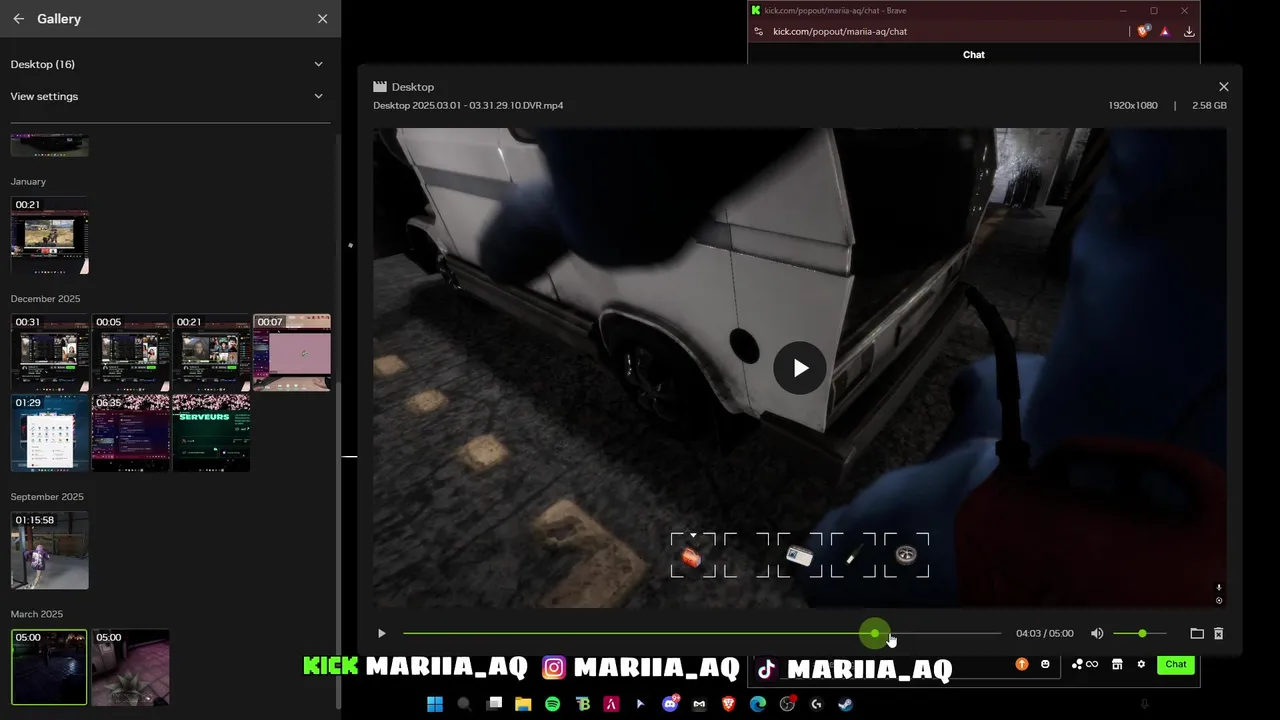Open the 01:15:58 September clip thumbnail
Screen dimensions: 1280x720
(50, 550)
